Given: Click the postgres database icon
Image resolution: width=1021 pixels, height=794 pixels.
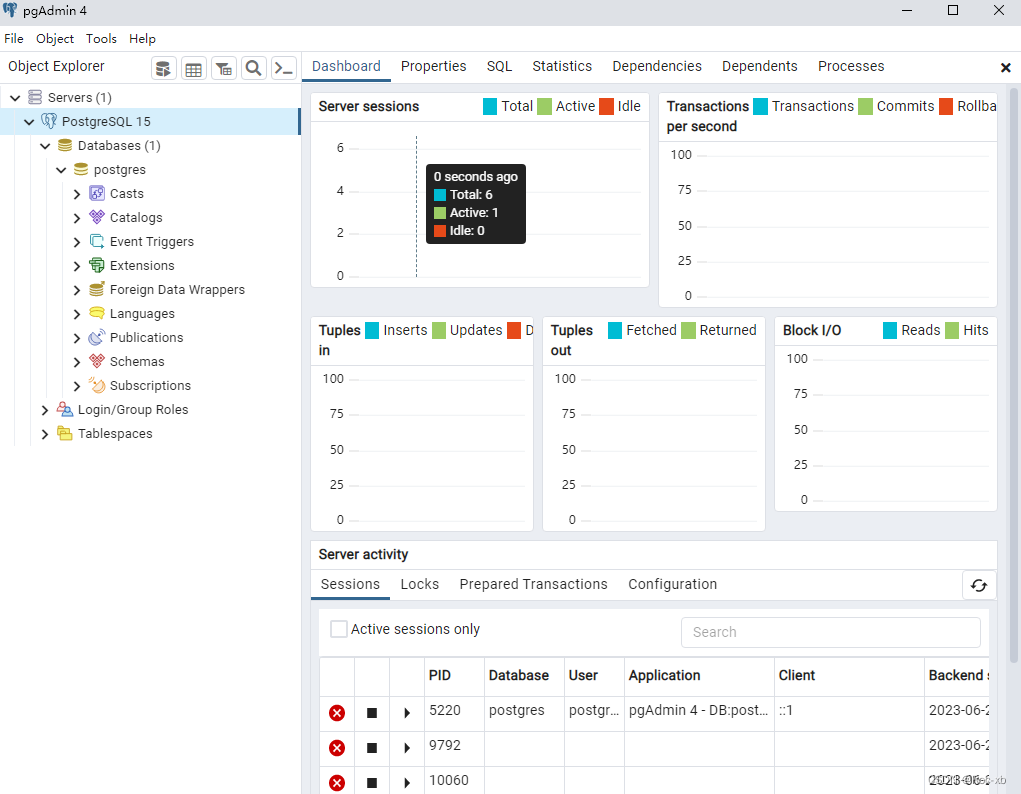Looking at the screenshot, I should (x=81, y=169).
